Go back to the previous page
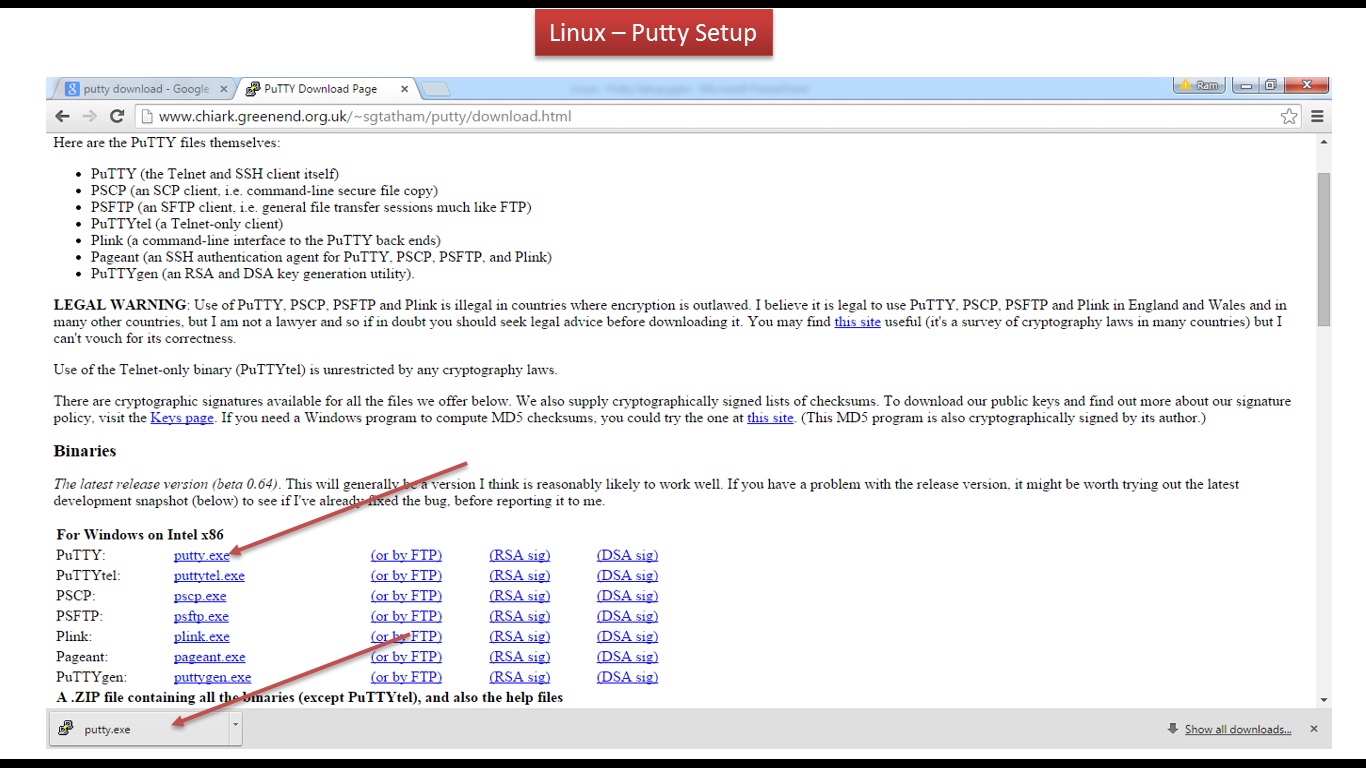Image resolution: width=1366 pixels, height=768 pixels. tap(62, 116)
